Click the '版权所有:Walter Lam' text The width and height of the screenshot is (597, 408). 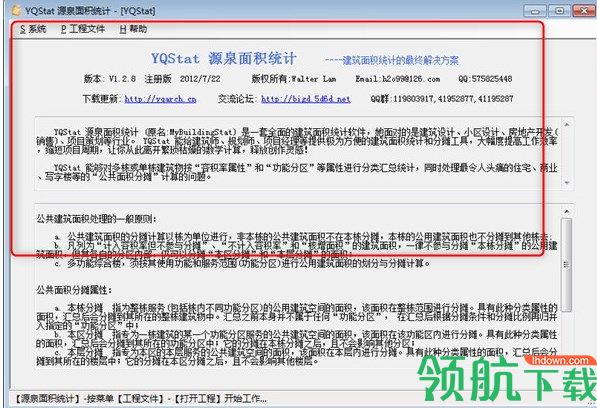coord(294,79)
